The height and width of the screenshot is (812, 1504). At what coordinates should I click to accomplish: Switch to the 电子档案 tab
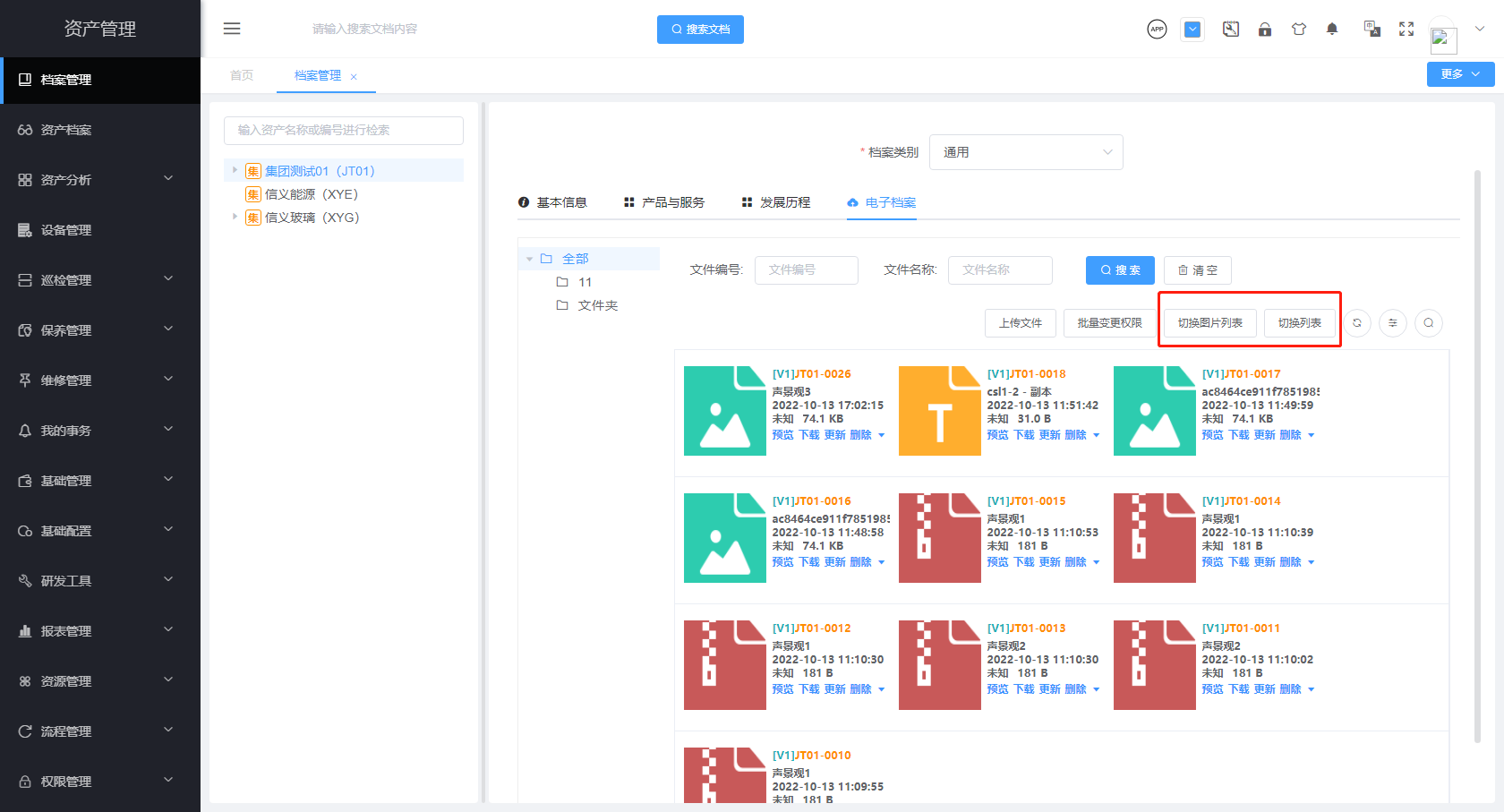(882, 202)
